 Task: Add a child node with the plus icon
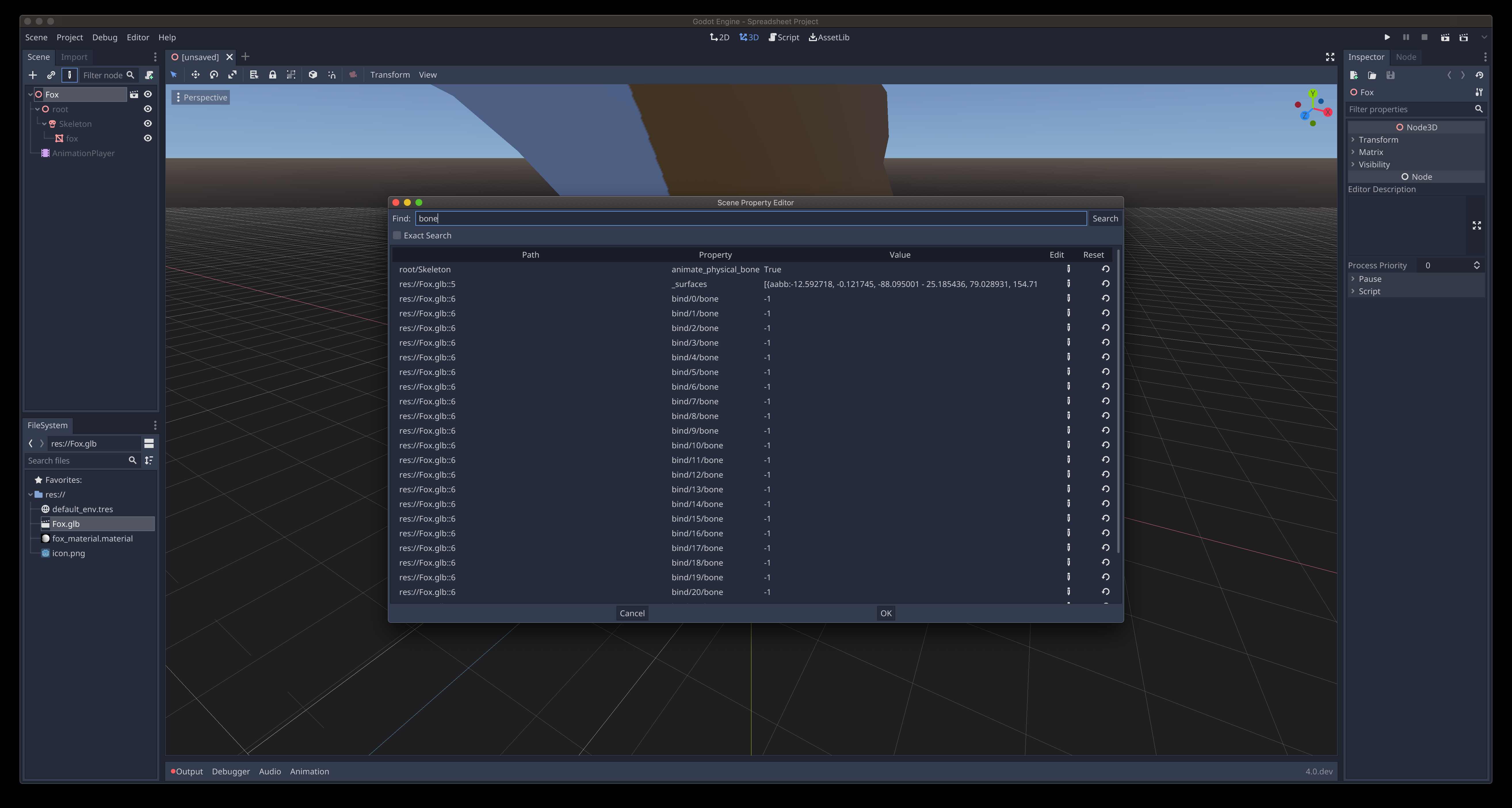33,75
